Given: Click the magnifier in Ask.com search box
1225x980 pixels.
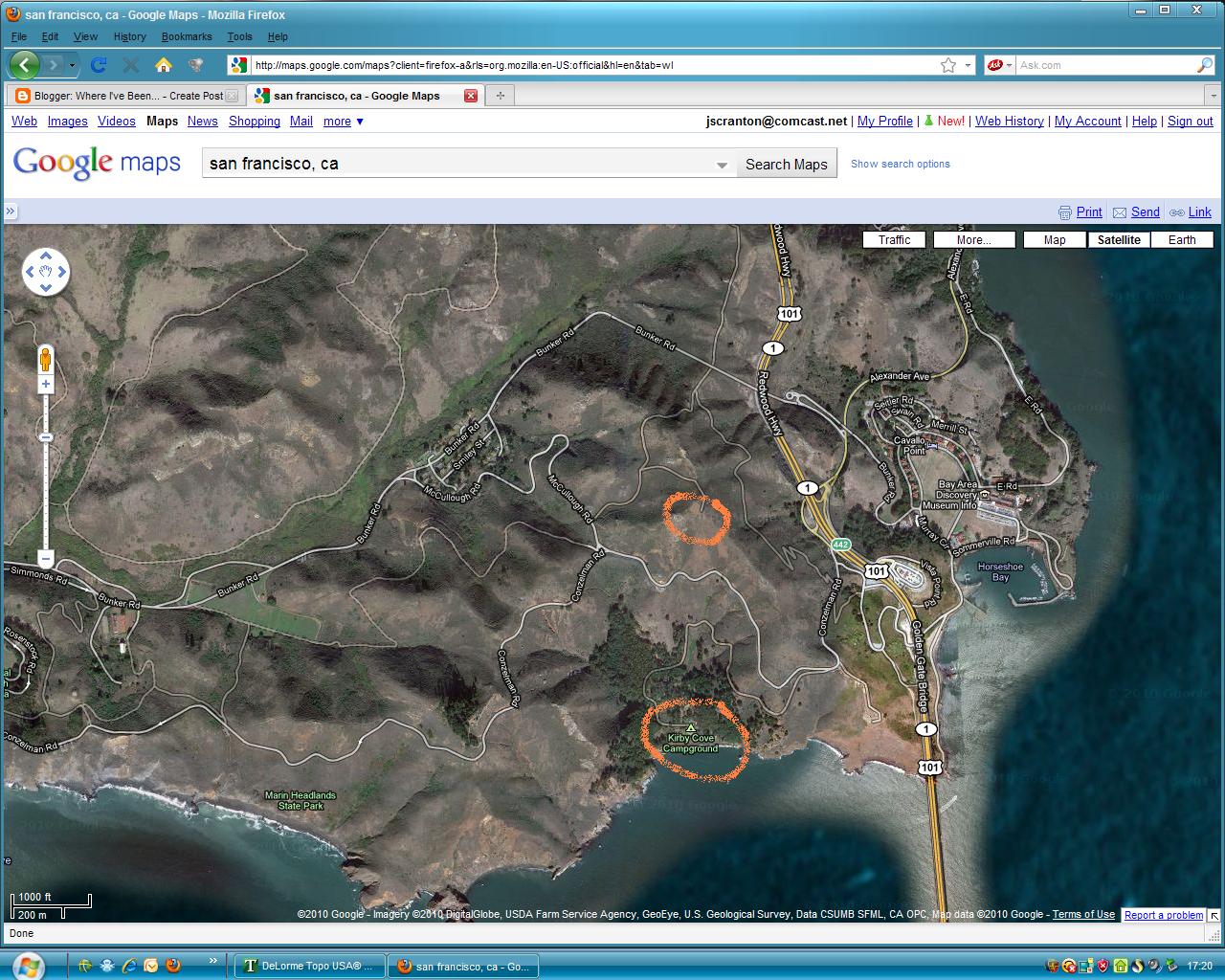Looking at the screenshot, I should [1205, 65].
